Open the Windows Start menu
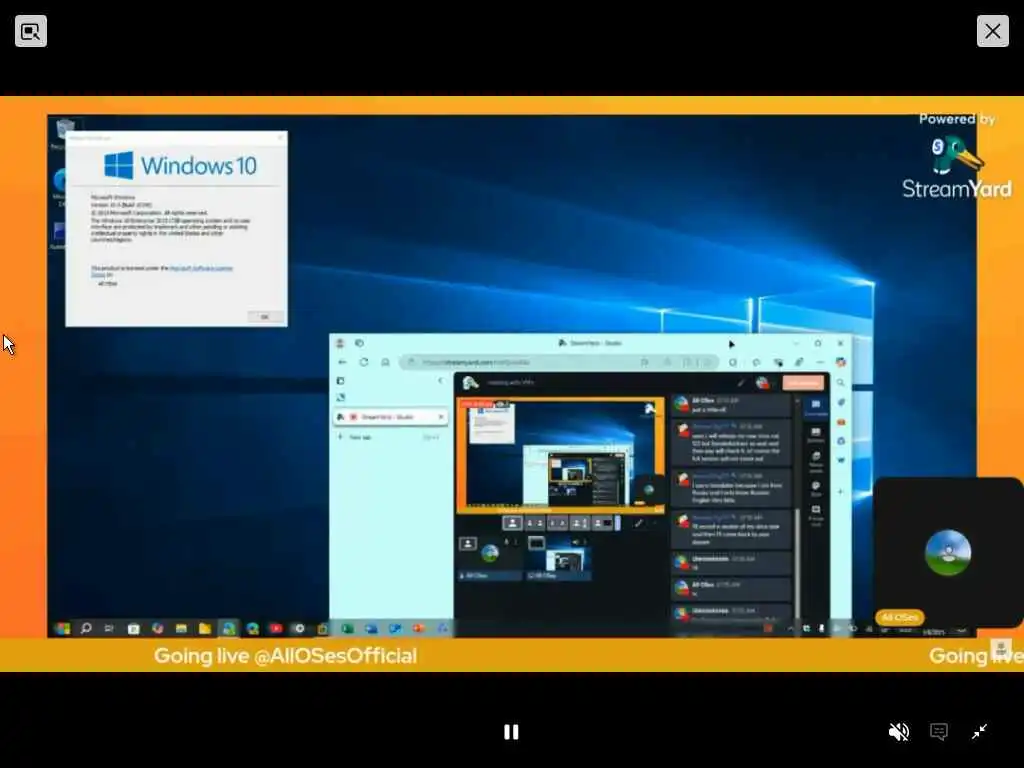Screen dimensions: 1024x768 (x=63, y=628)
